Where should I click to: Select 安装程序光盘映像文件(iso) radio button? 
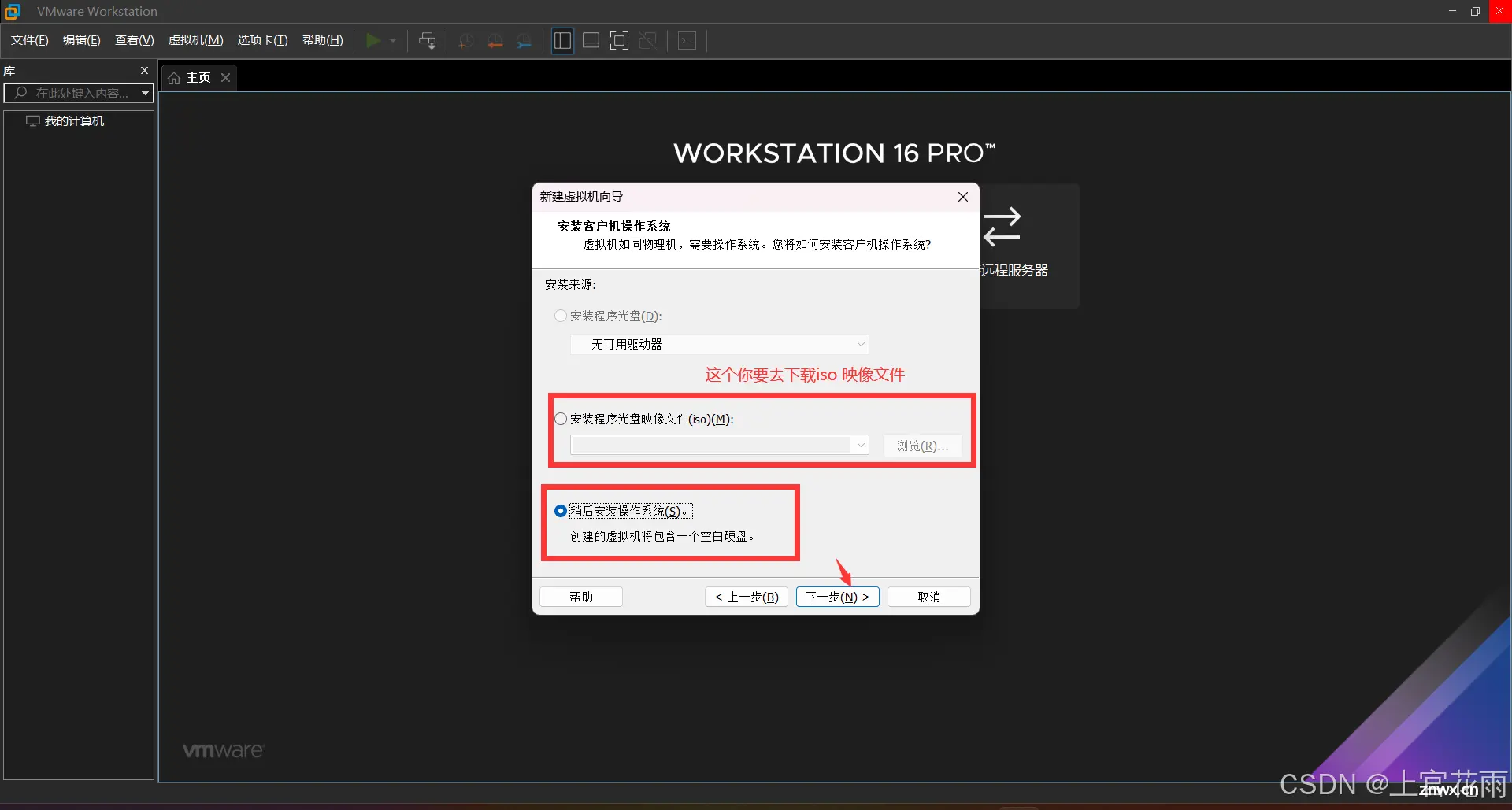tap(561, 419)
